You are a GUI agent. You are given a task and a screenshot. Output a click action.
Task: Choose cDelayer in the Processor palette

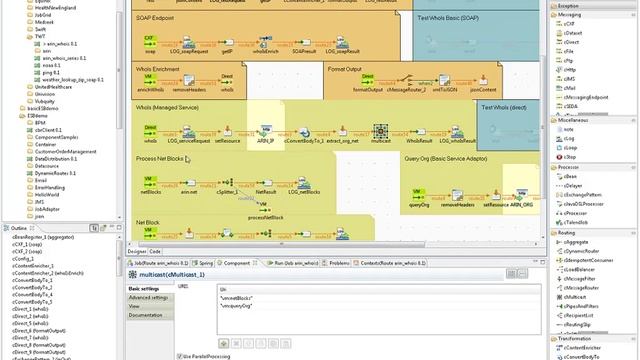[x=572, y=186]
